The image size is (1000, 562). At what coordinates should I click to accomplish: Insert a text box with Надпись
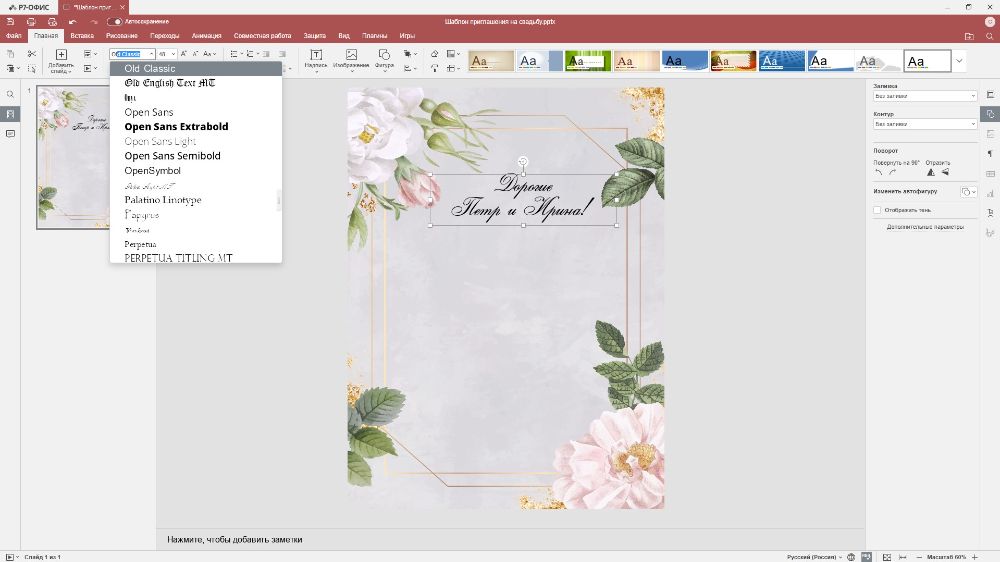316,58
